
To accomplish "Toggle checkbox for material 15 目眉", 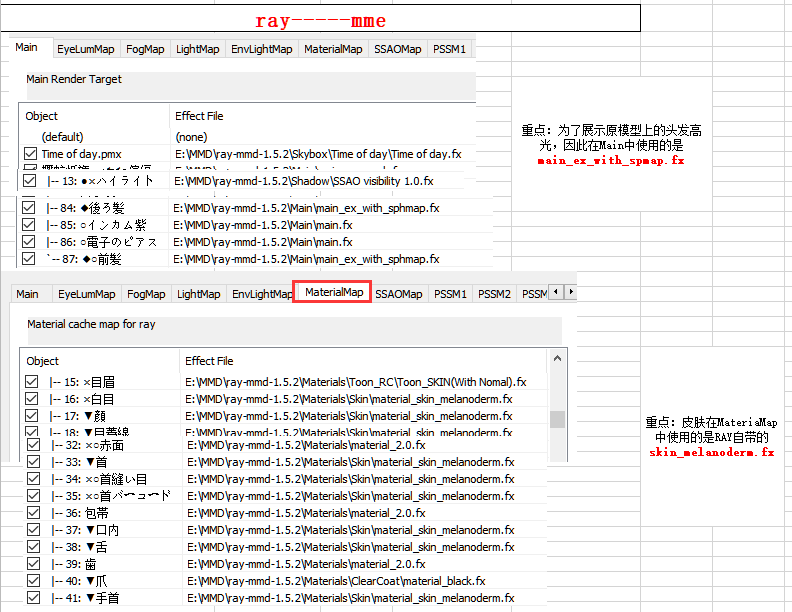I will tap(31, 382).
